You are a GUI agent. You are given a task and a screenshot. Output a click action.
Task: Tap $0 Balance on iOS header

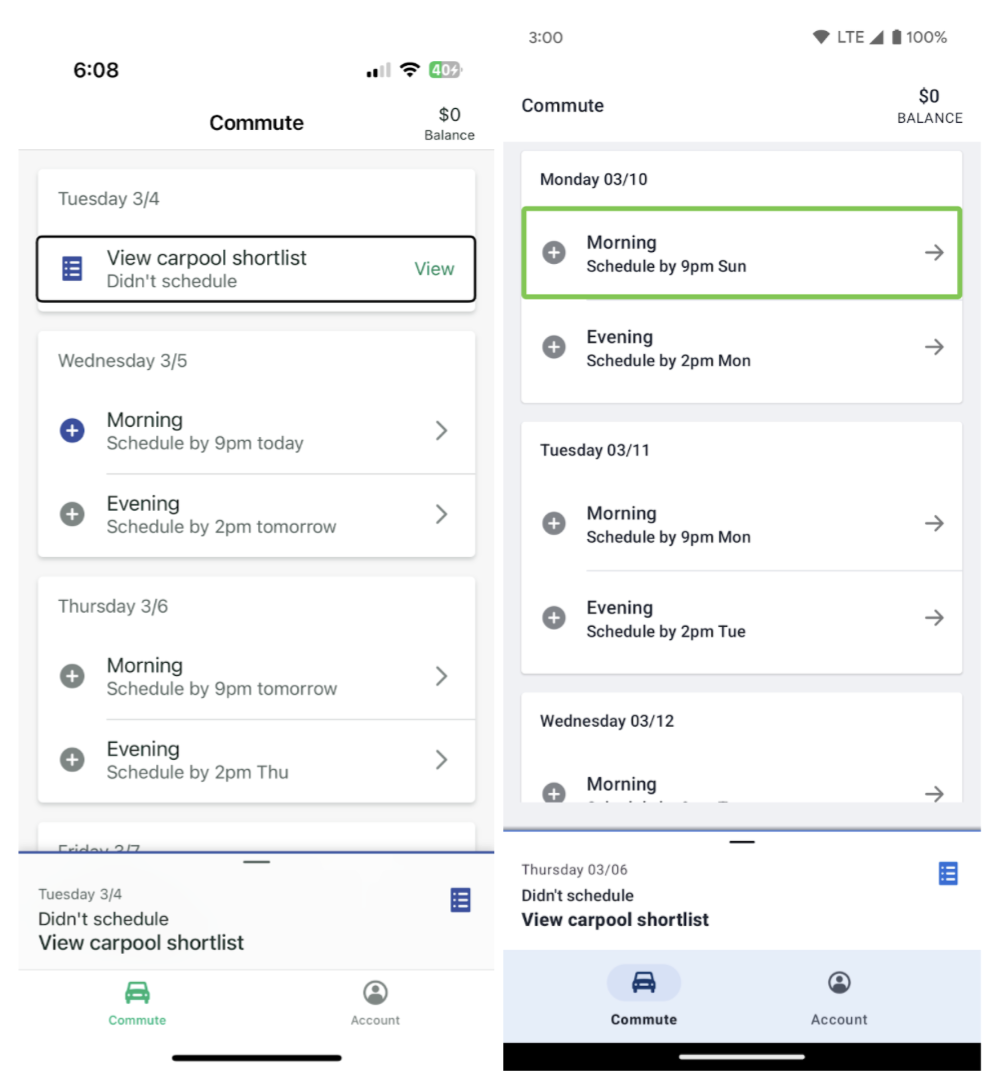[449, 123]
